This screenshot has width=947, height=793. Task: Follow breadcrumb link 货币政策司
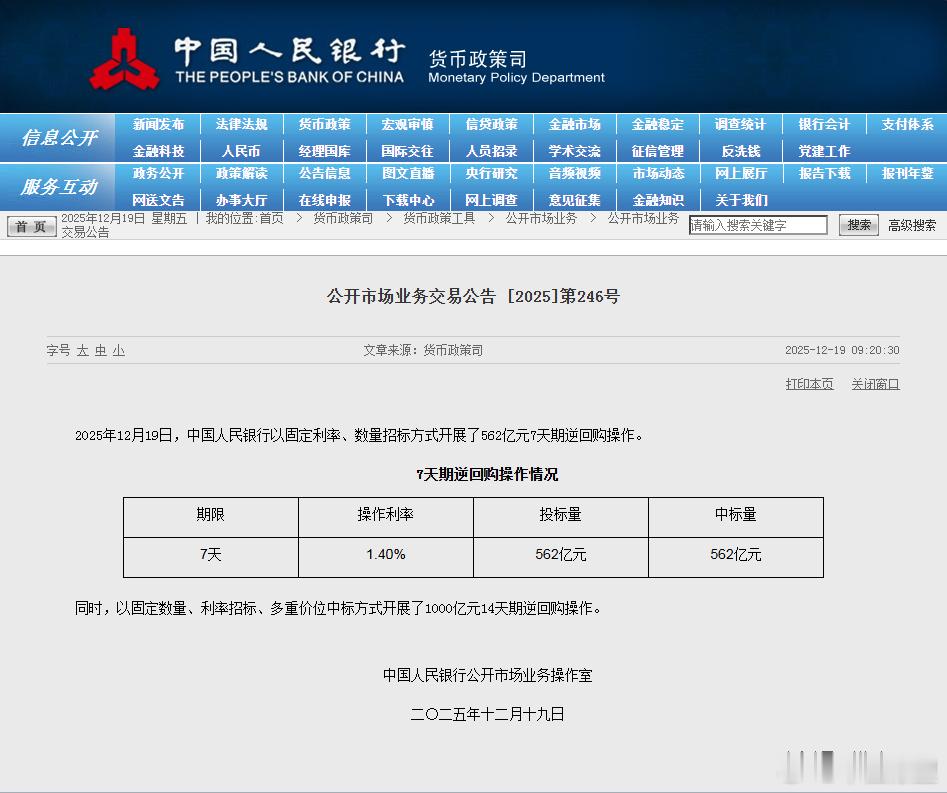pyautogui.click(x=343, y=218)
